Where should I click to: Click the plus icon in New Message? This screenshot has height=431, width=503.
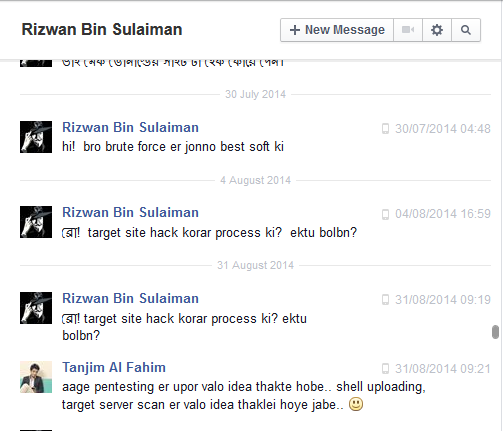[295, 30]
